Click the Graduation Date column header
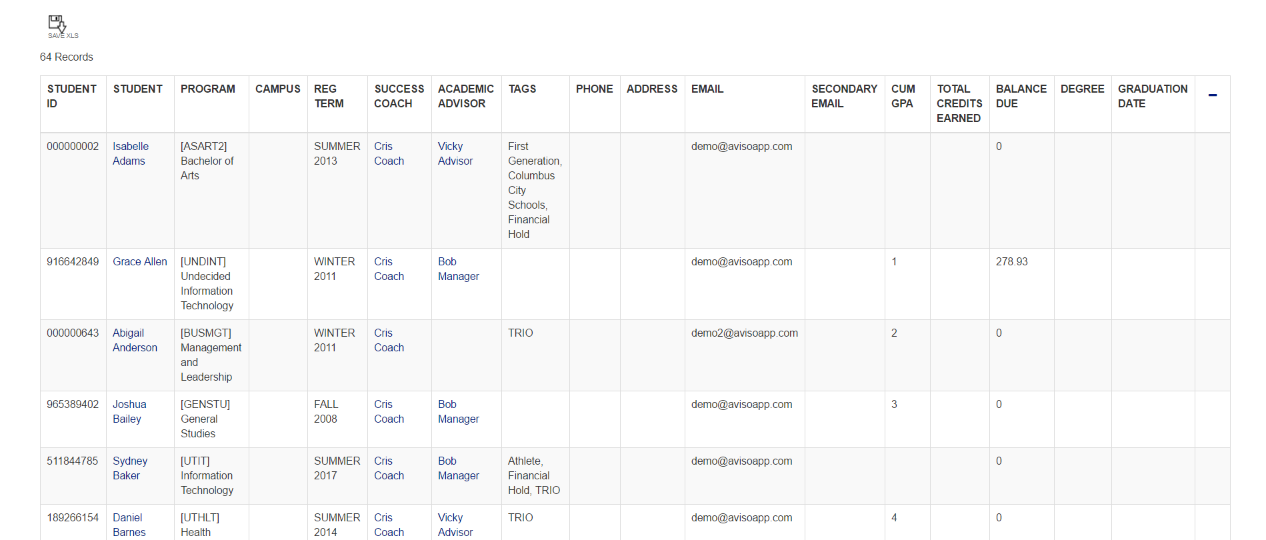The image size is (1266, 540). 1153,96
